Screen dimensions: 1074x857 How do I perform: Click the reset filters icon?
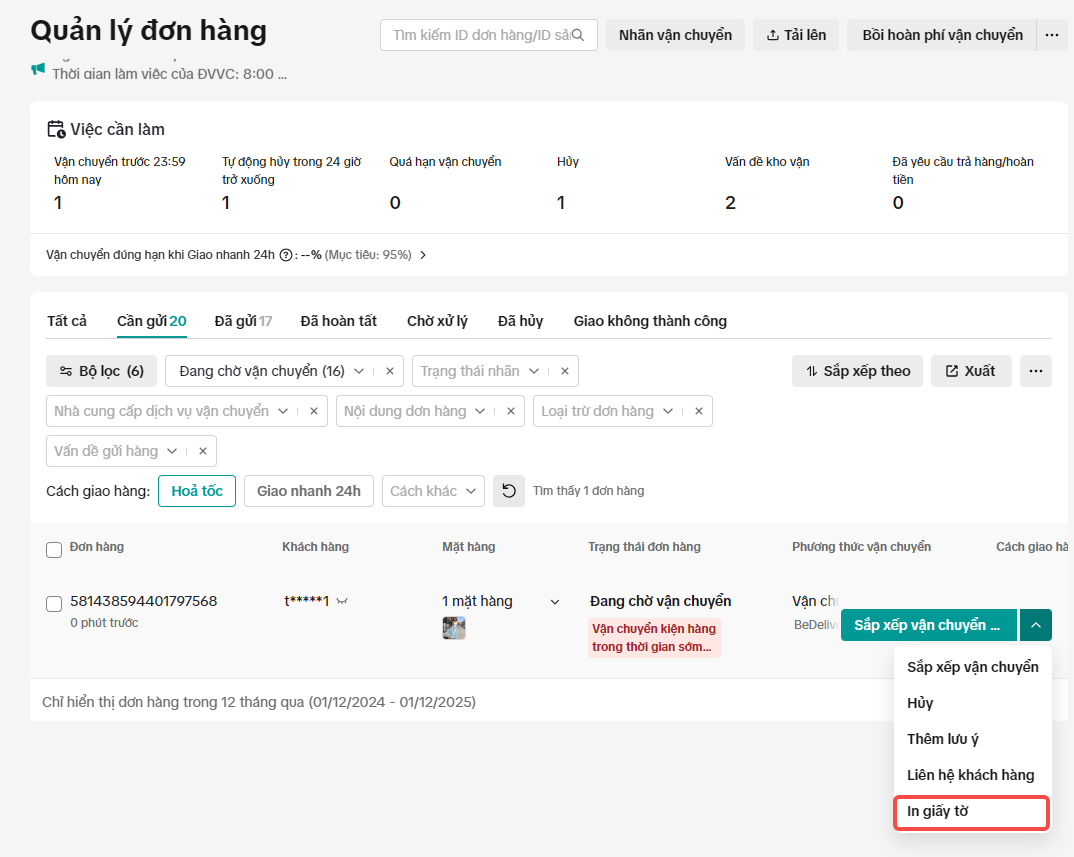point(509,491)
